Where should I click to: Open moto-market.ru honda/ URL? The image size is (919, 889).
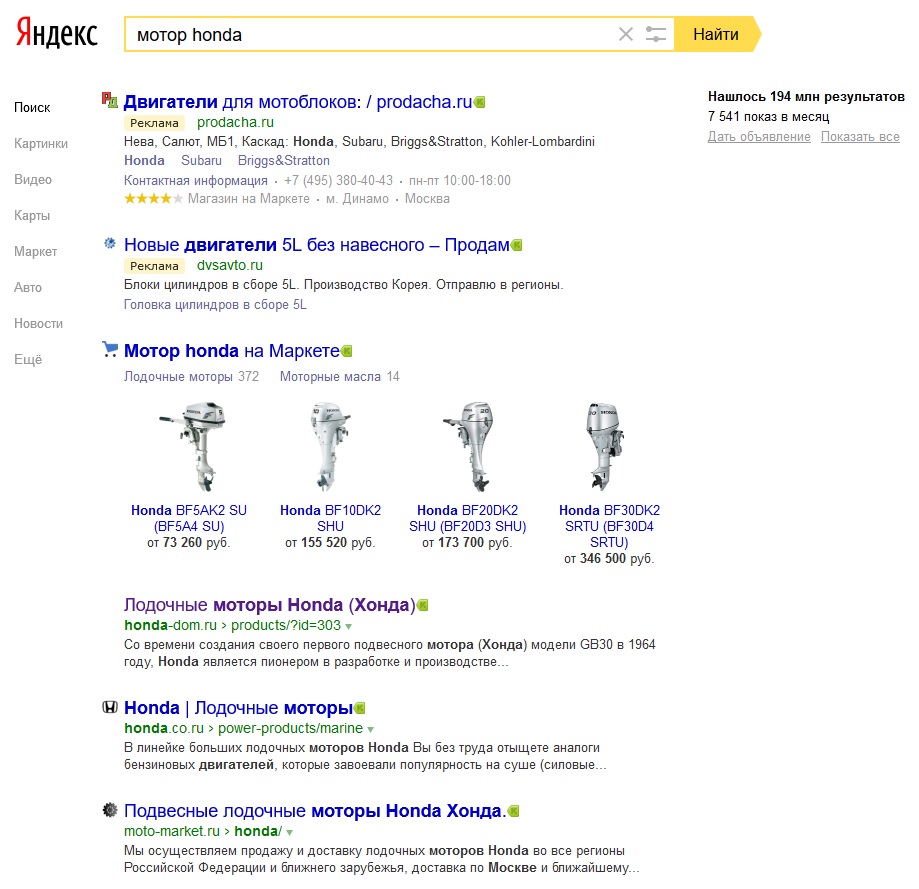pos(203,832)
